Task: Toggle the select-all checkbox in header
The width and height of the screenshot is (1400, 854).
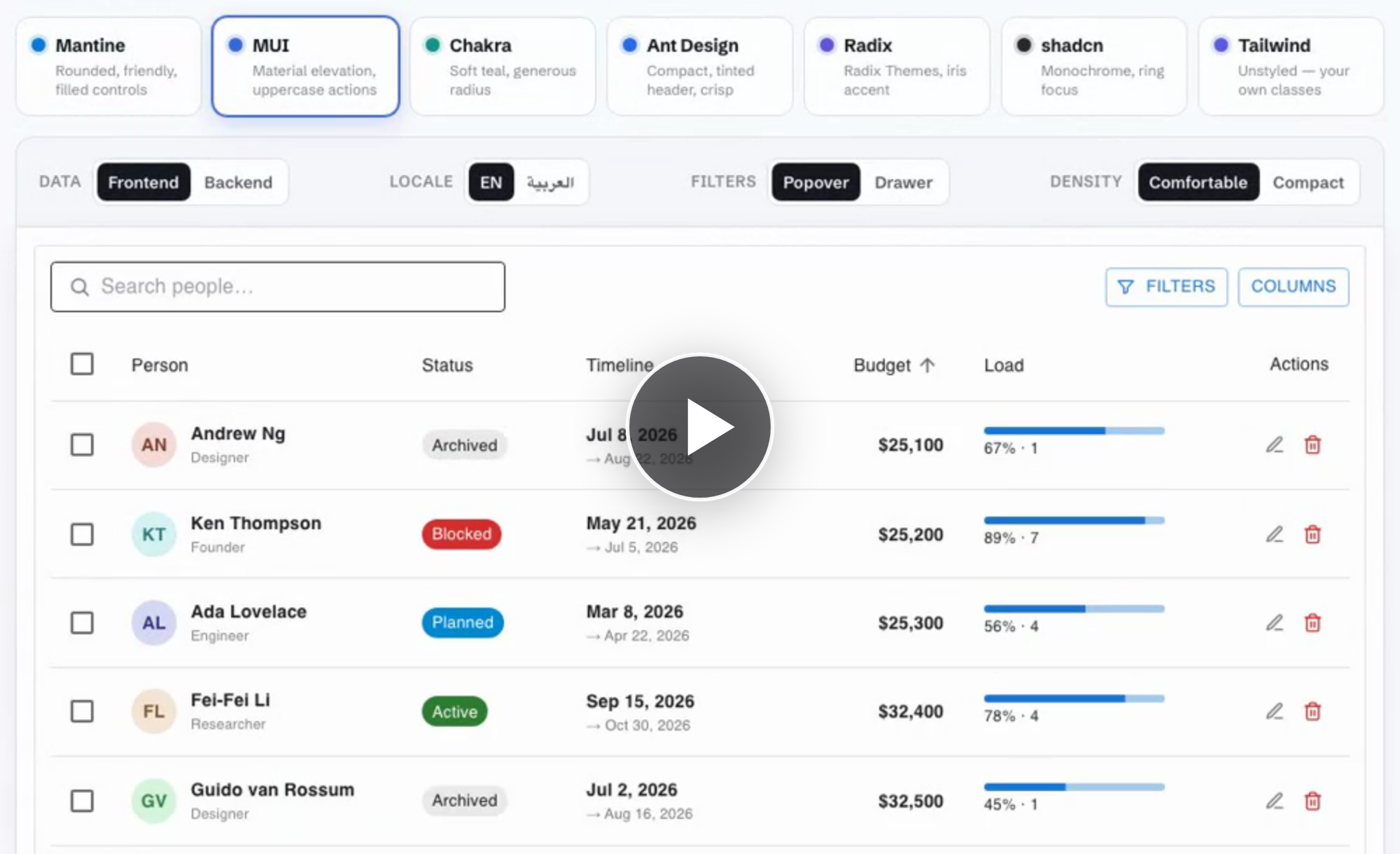Action: coord(82,364)
